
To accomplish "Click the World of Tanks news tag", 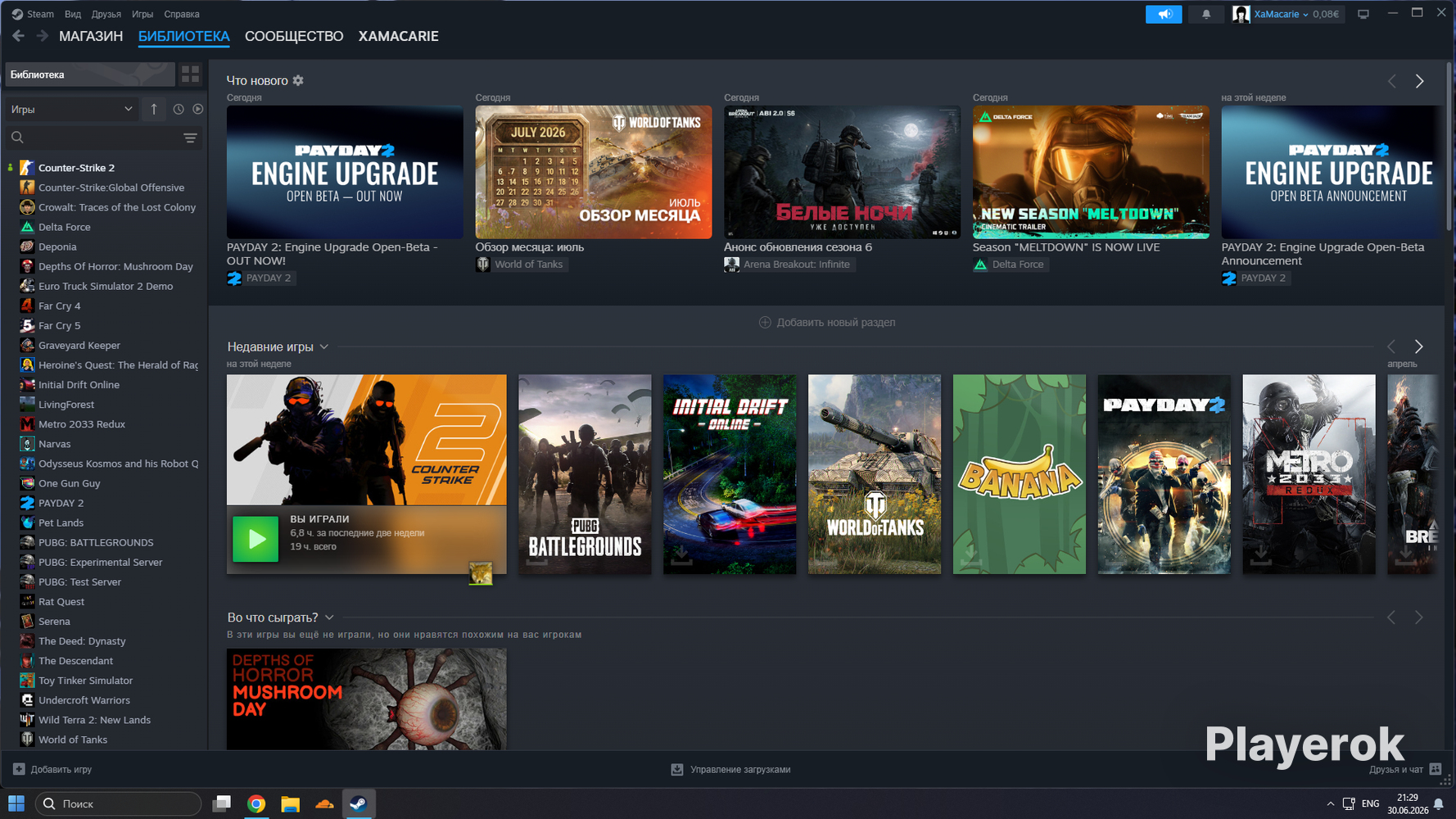I will click(522, 265).
